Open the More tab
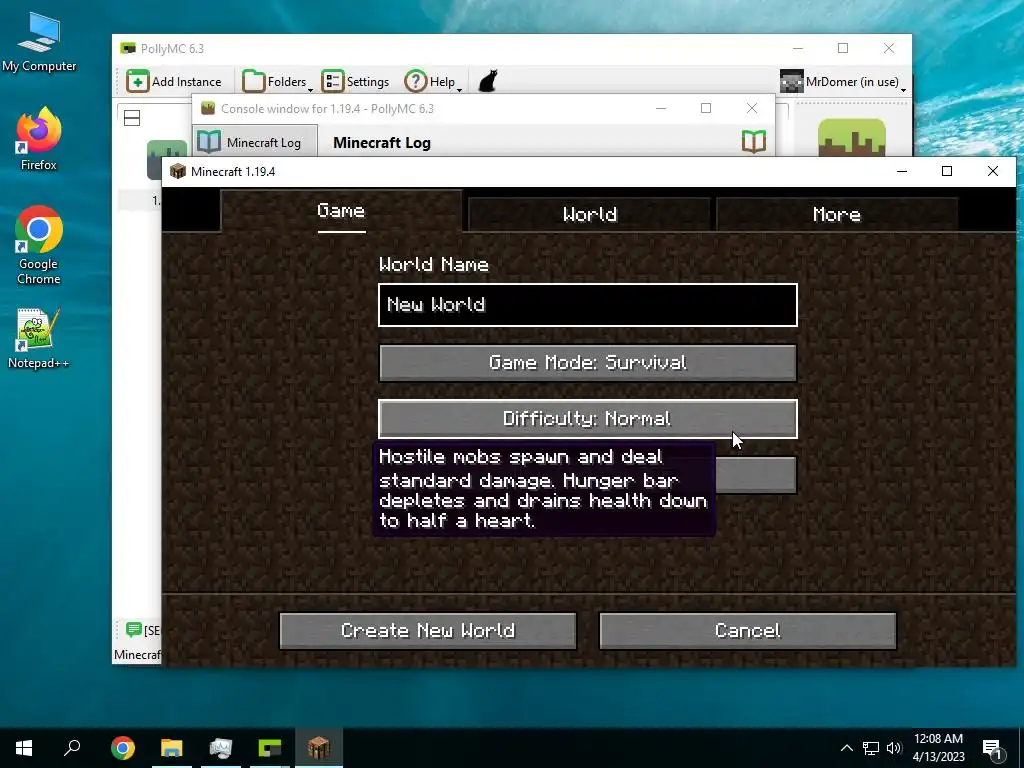Screen dimensions: 1024x768 click(x=837, y=214)
